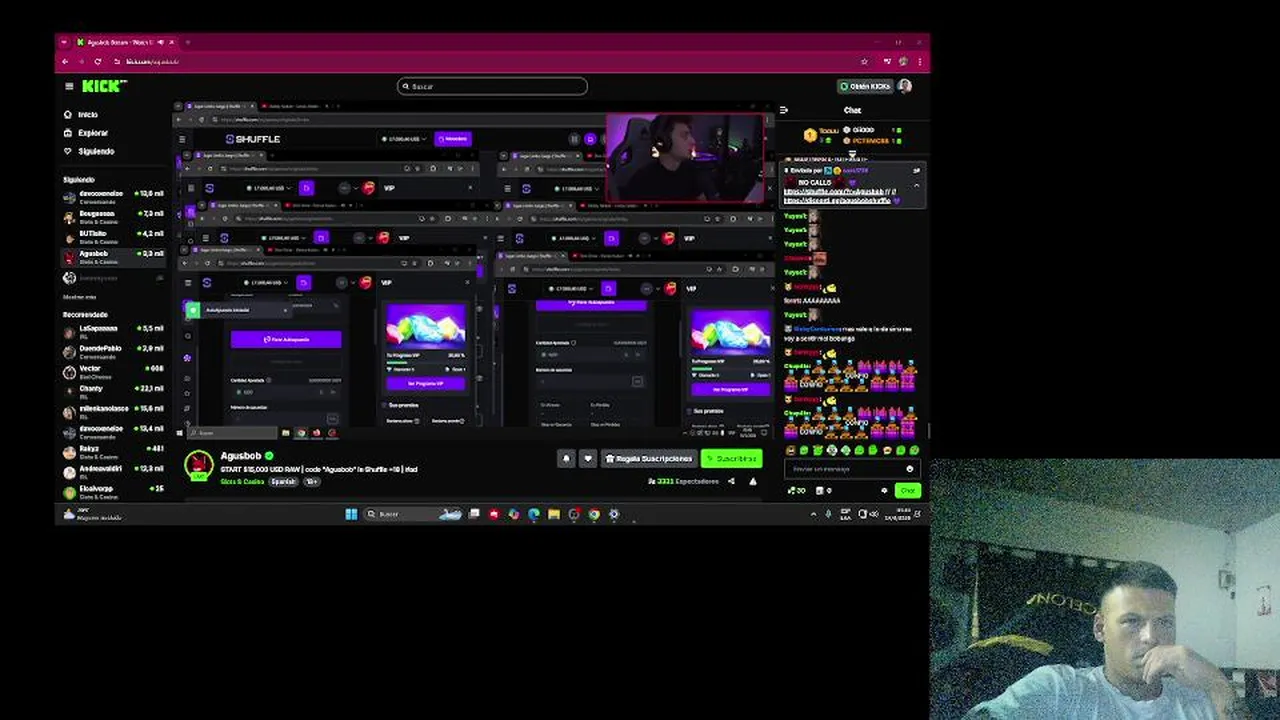The image size is (1280, 720).
Task: Open the discord link in the pinned message
Action: [x=837, y=200]
